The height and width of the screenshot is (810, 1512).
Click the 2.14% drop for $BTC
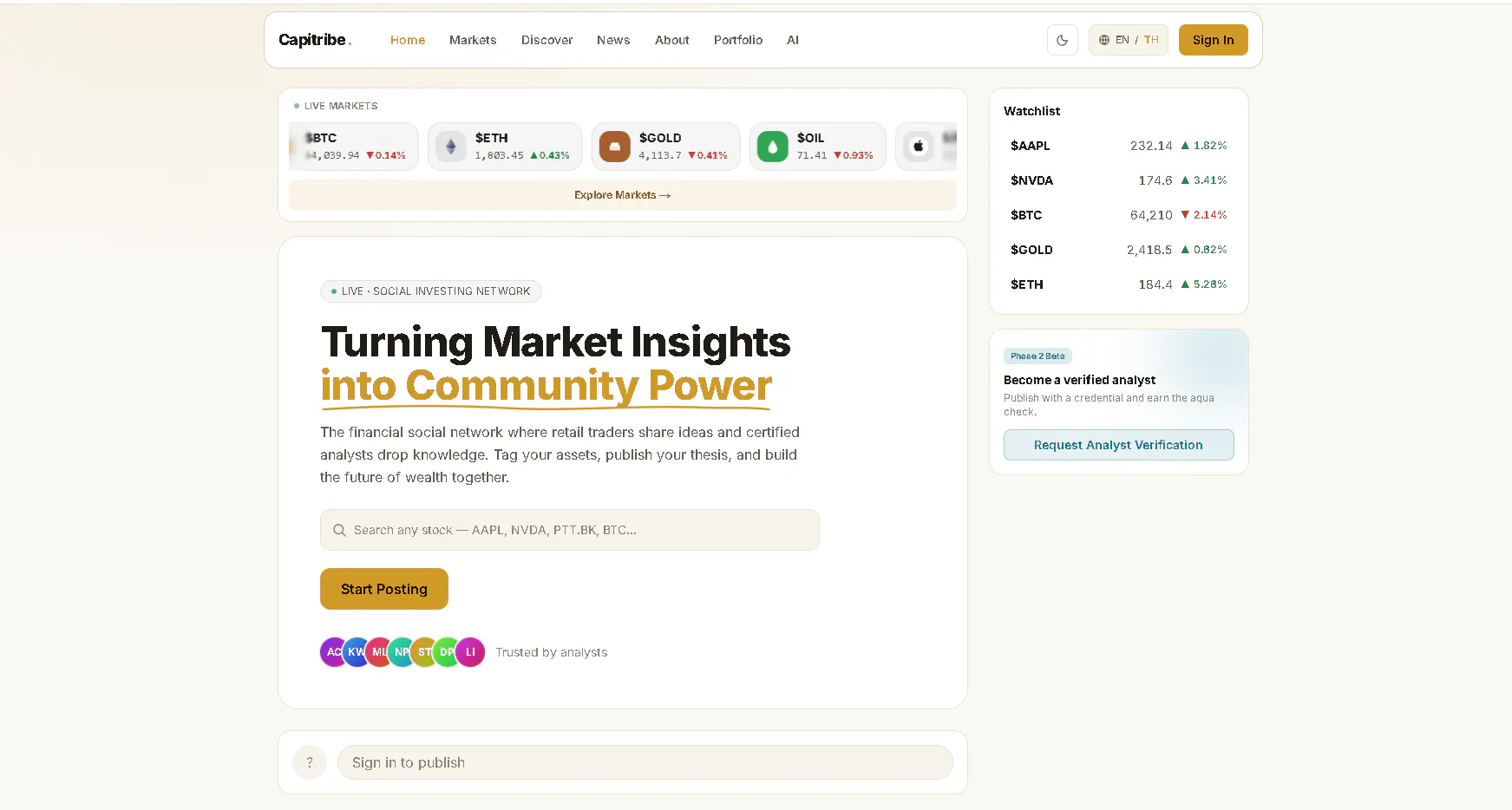pyautogui.click(x=1204, y=215)
